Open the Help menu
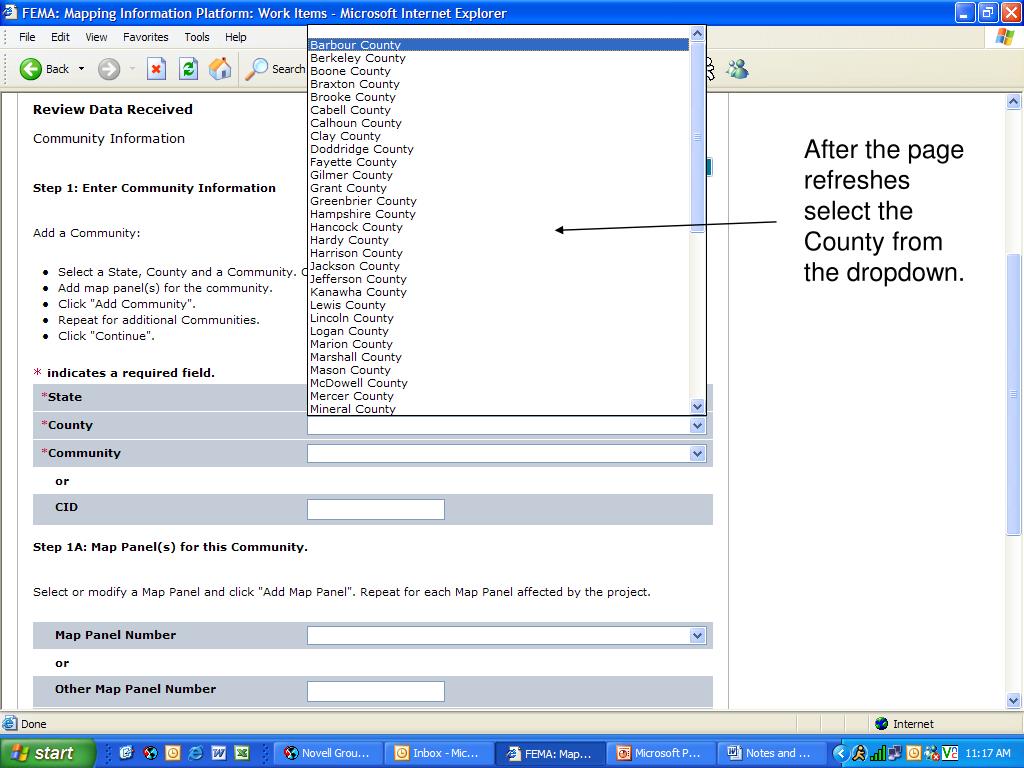Viewport: 1024px width, 768px height. click(x=236, y=37)
